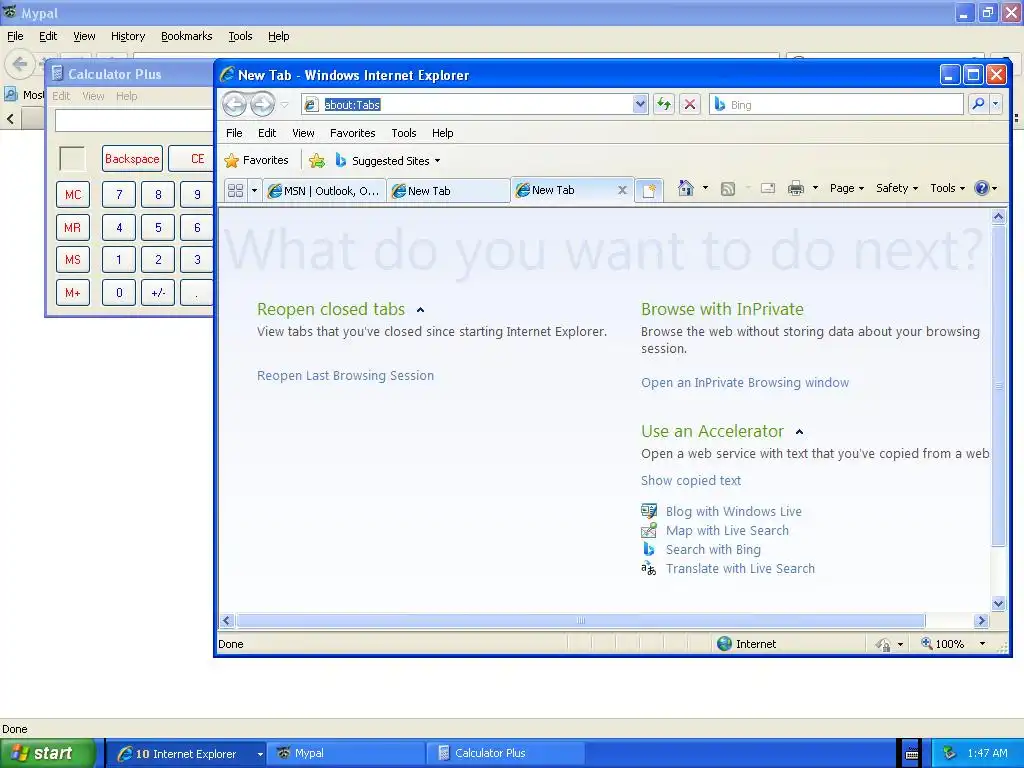The height and width of the screenshot is (768, 1024).
Task: Click calculator digit 7 button
Action: click(x=119, y=195)
